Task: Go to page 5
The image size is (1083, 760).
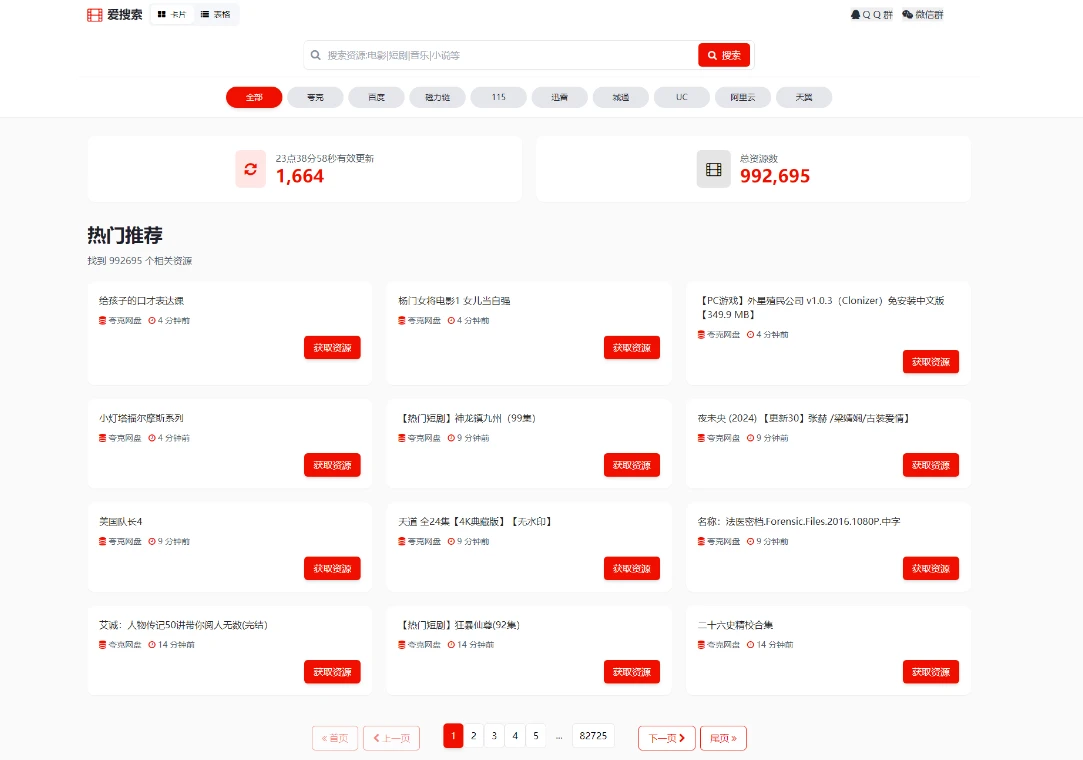Action: [x=536, y=736]
